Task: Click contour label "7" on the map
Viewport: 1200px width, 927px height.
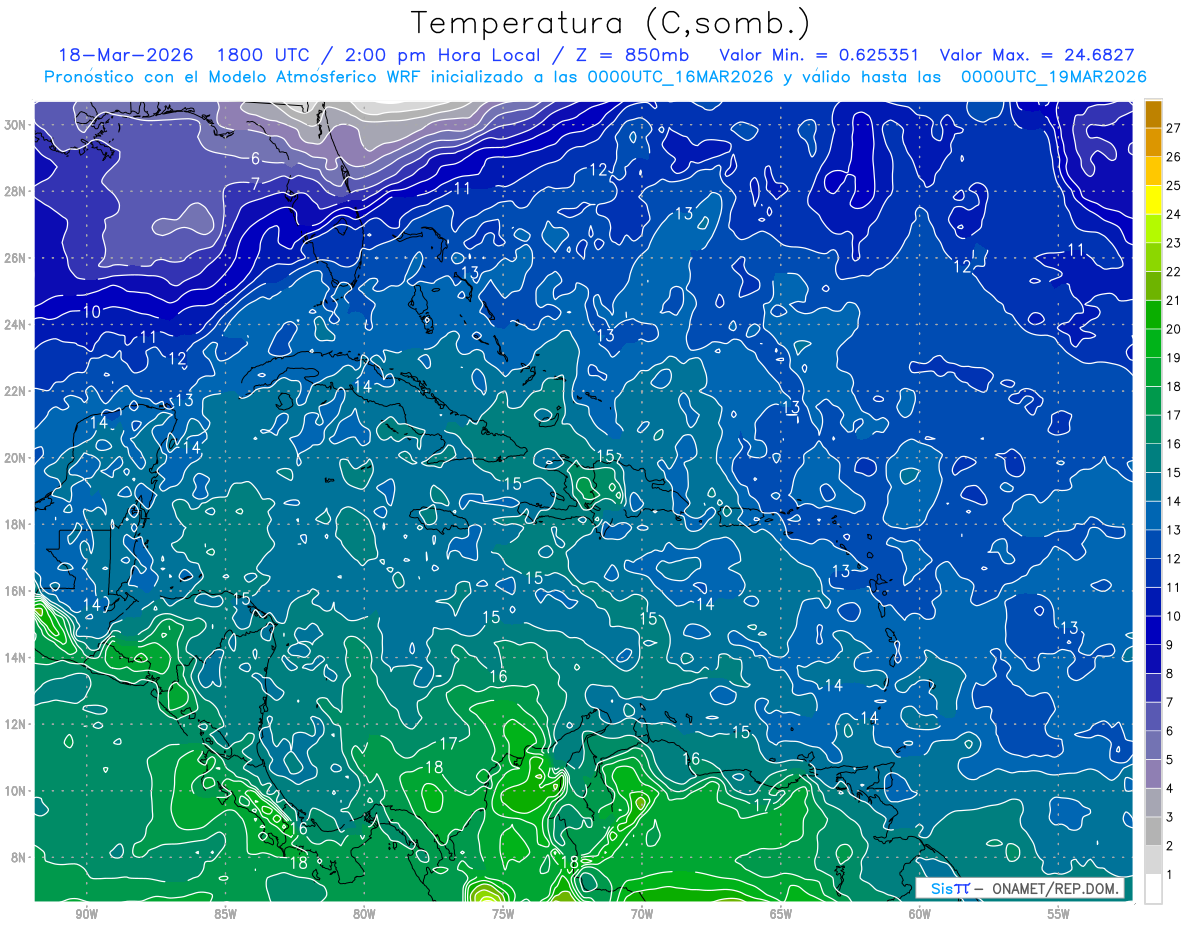Action: tap(255, 183)
